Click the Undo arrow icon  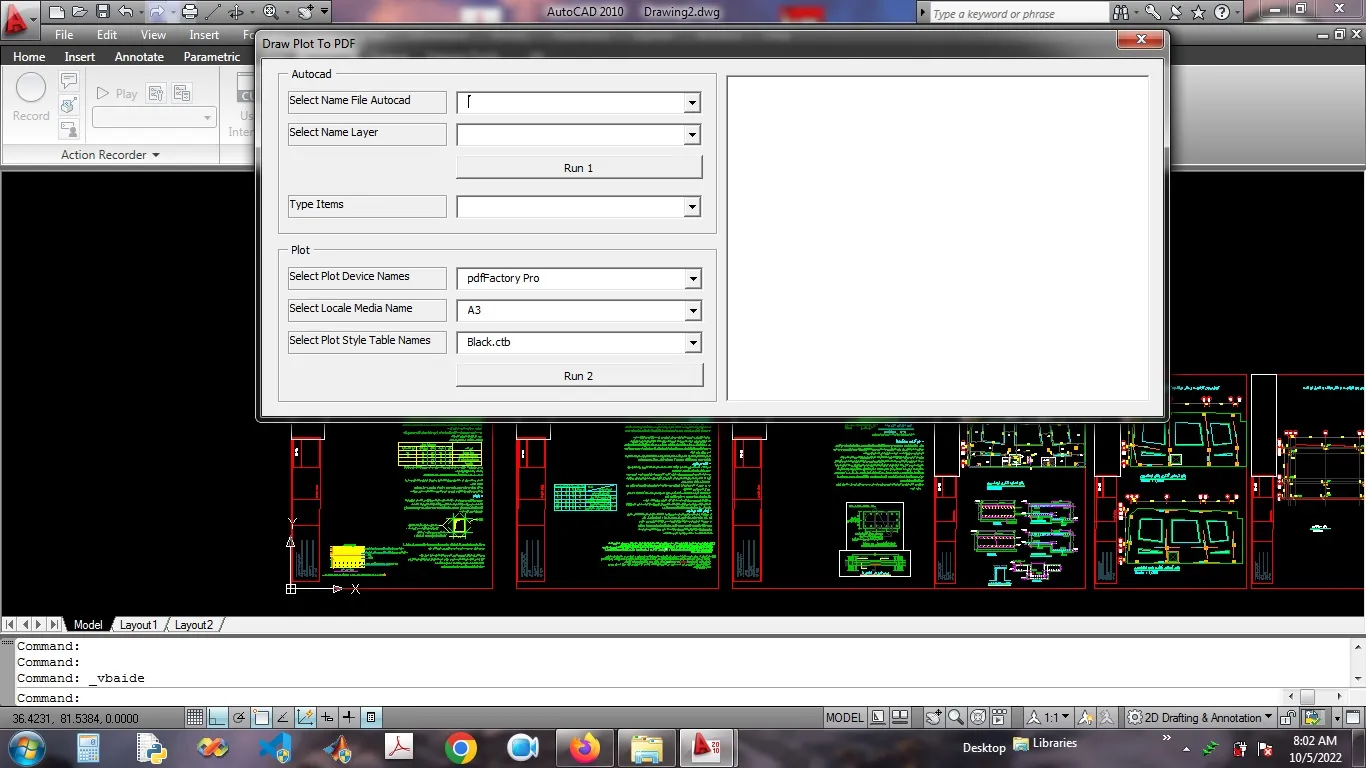(125, 12)
